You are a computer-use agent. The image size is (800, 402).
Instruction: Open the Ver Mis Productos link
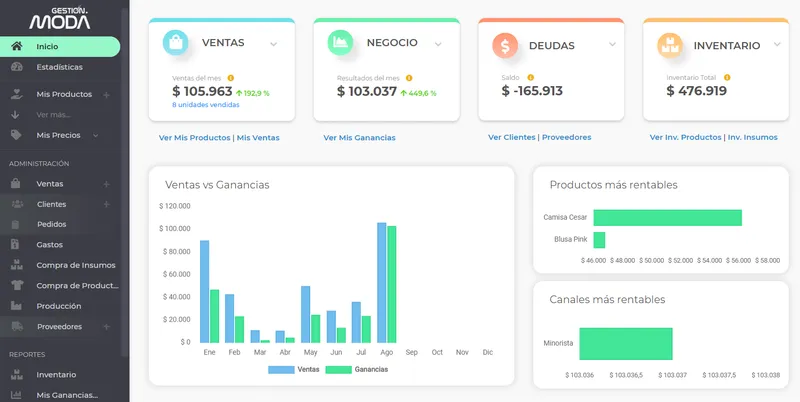[194, 138]
